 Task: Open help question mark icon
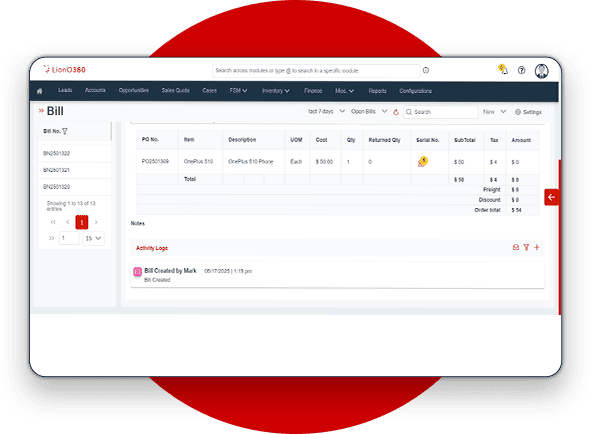pyautogui.click(x=521, y=70)
